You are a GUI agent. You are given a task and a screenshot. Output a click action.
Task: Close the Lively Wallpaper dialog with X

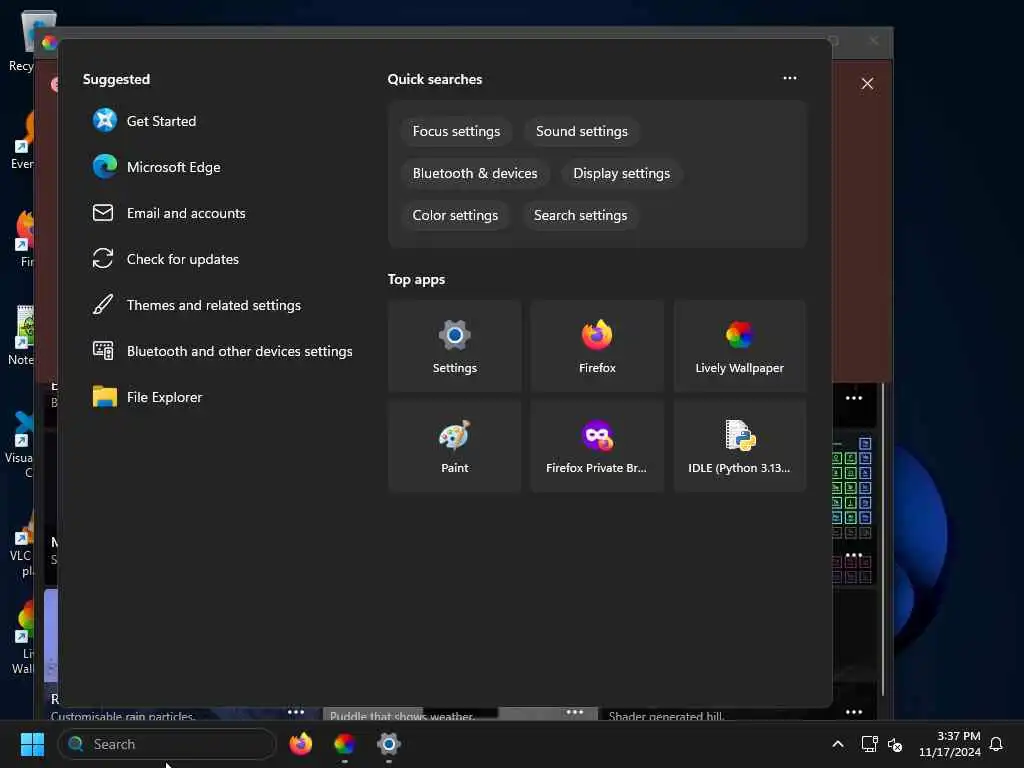coord(867,84)
